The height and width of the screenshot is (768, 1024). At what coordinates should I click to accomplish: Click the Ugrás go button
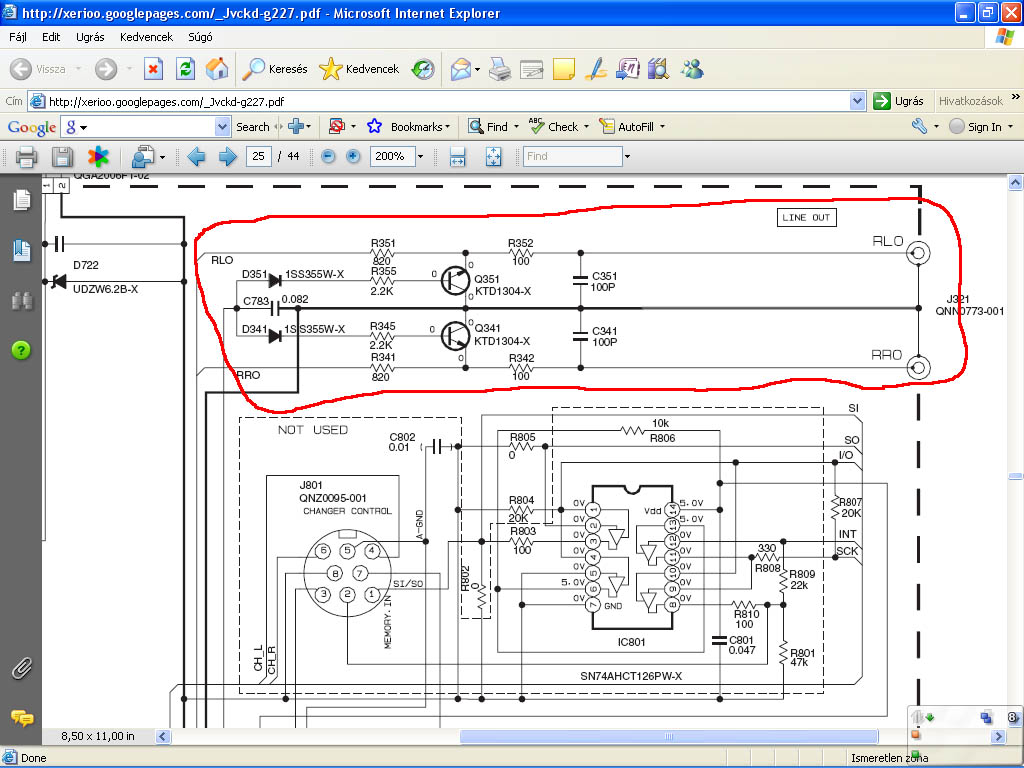pyautogui.click(x=899, y=101)
